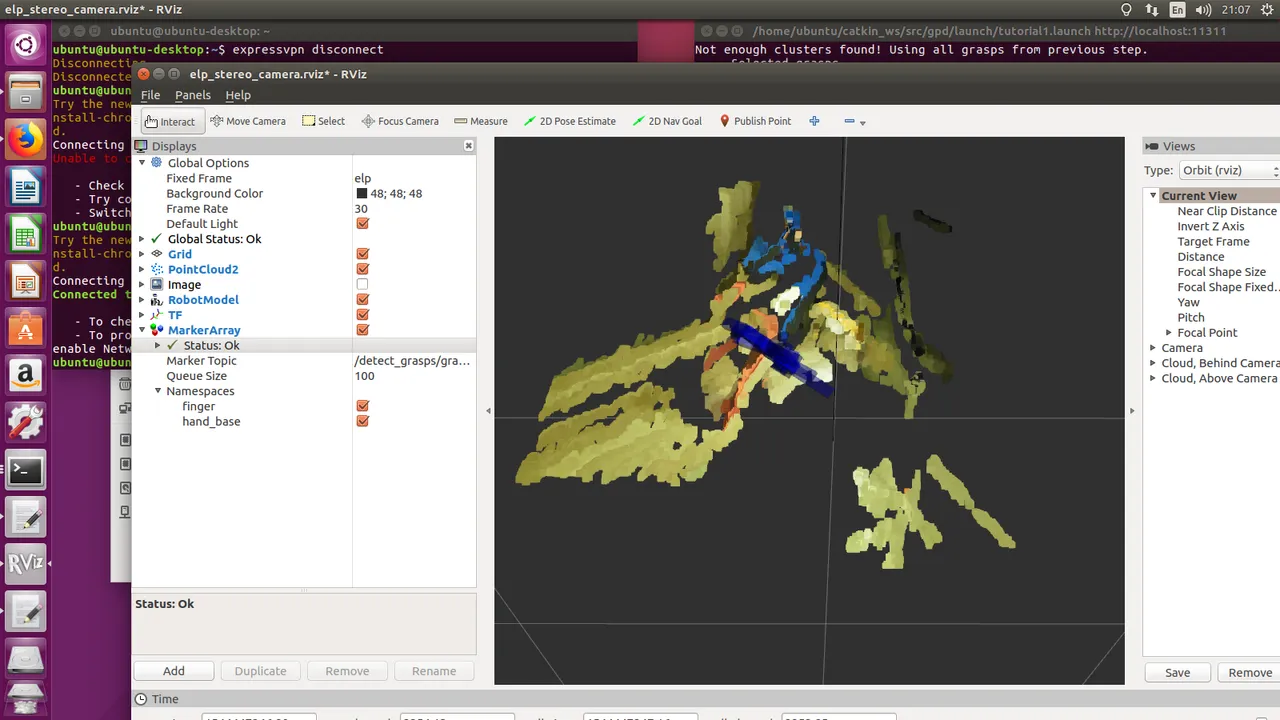
Task: Save the current view
Action: tap(1177, 673)
